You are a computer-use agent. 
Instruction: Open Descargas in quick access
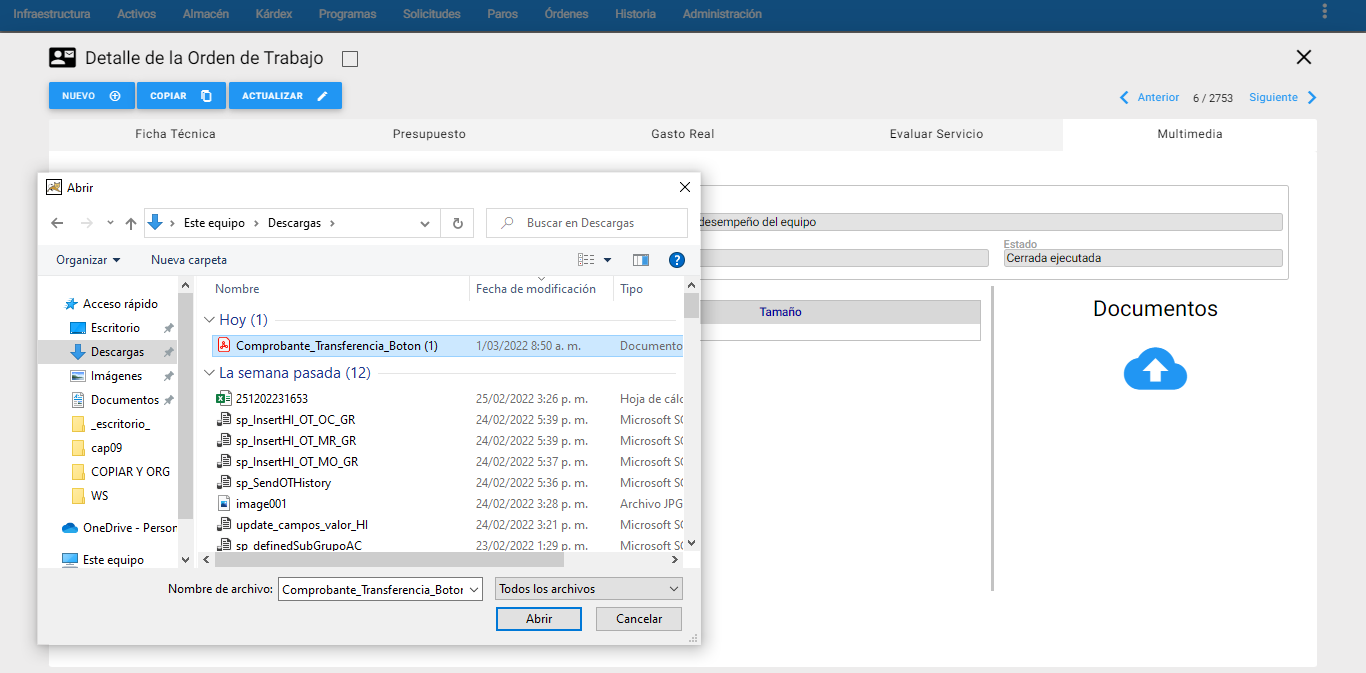tap(117, 352)
